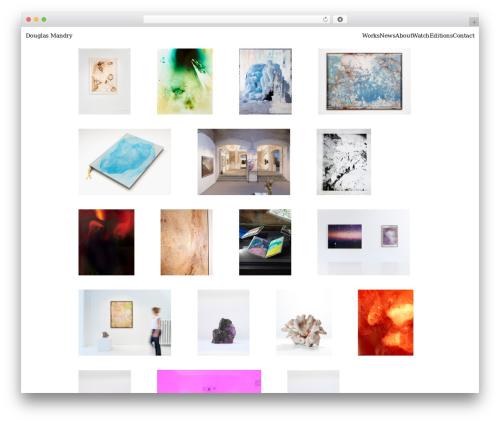The image size is (500, 423).
Task: Open the blue book cover thumbnail
Action: (x=125, y=162)
